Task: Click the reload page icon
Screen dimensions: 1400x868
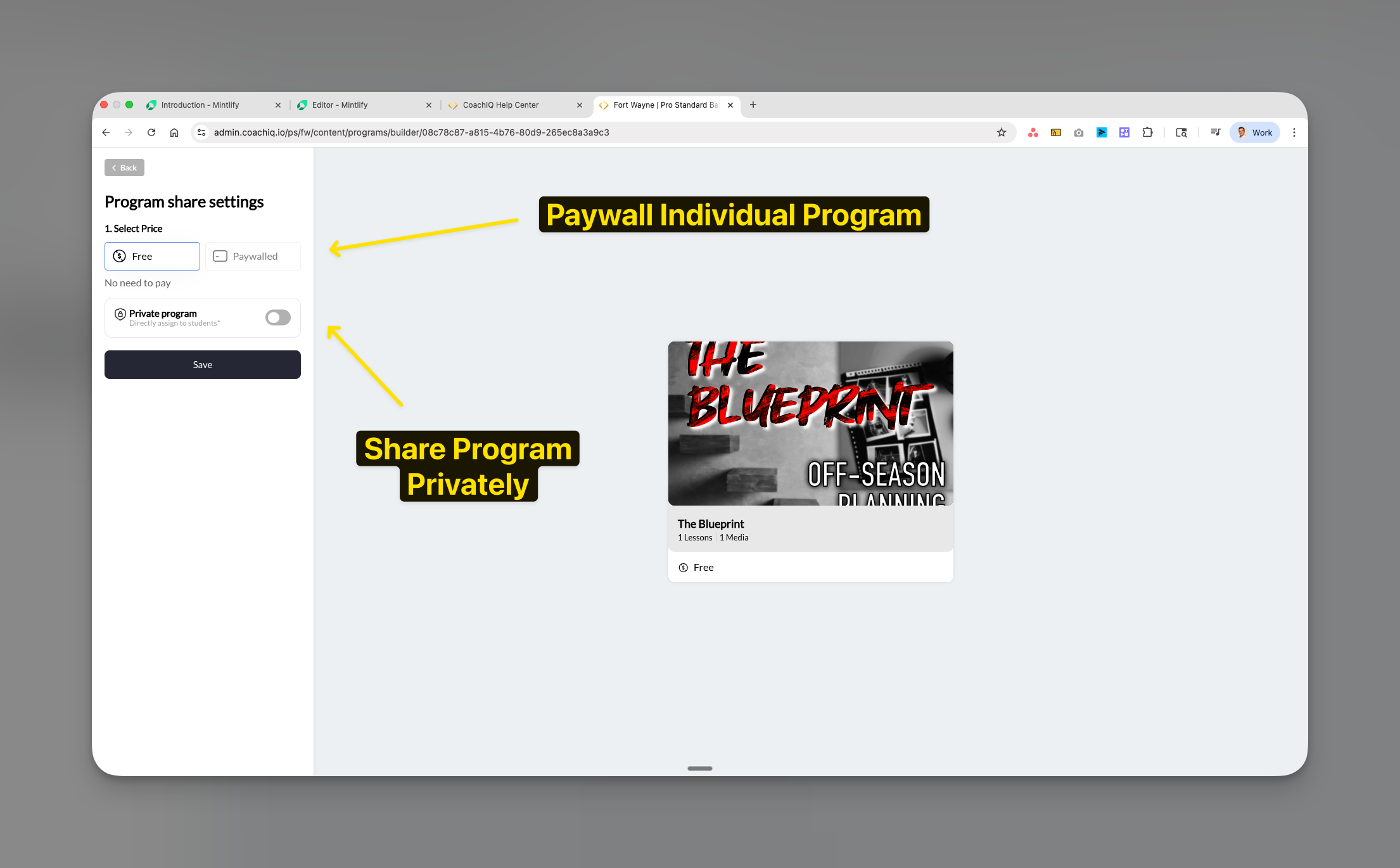Action: click(x=151, y=132)
